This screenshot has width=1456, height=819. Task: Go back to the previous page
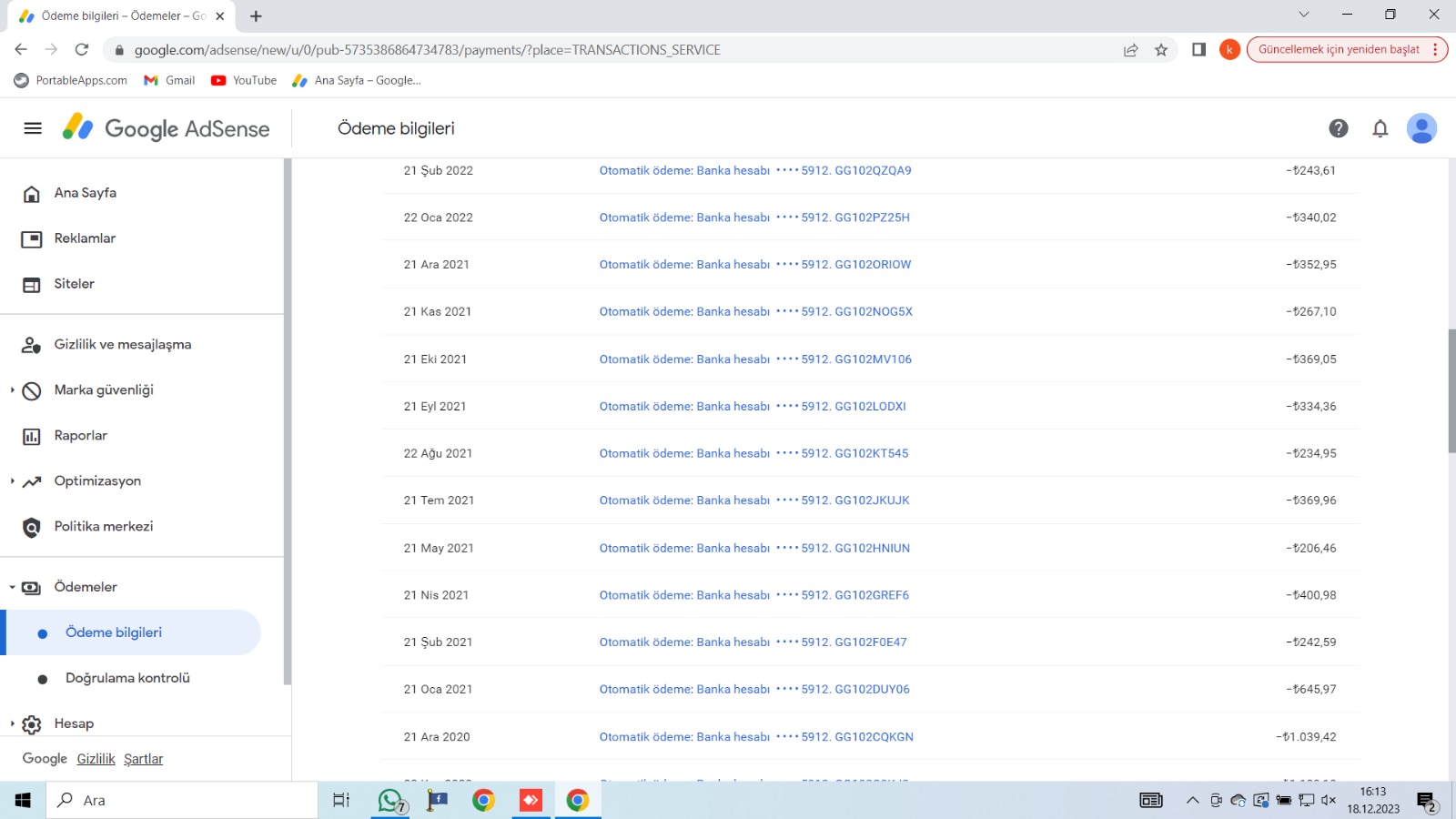pos(21,50)
